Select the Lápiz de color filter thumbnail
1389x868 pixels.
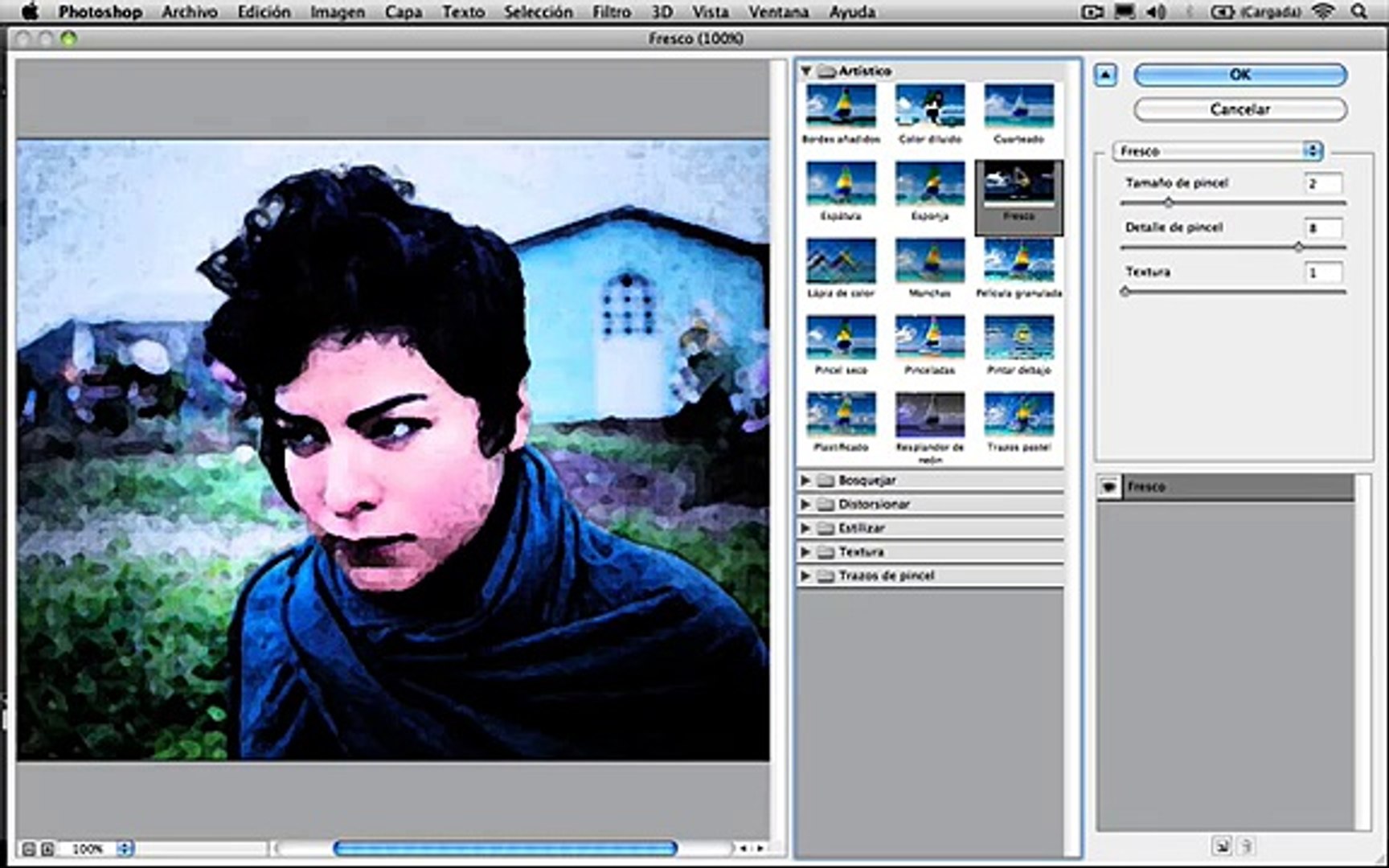(841, 260)
